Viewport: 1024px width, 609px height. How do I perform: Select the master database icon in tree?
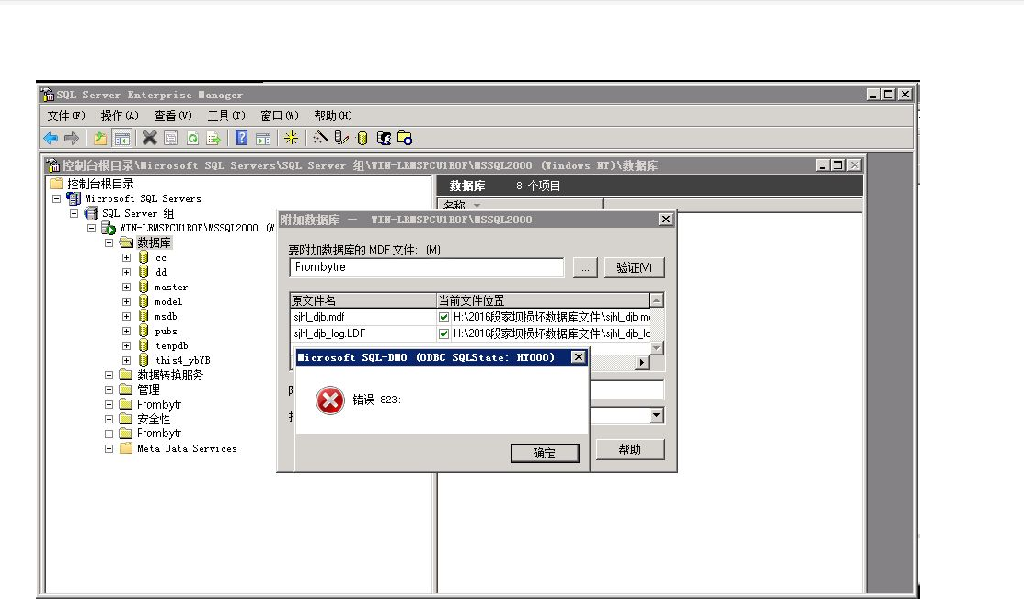pos(144,287)
